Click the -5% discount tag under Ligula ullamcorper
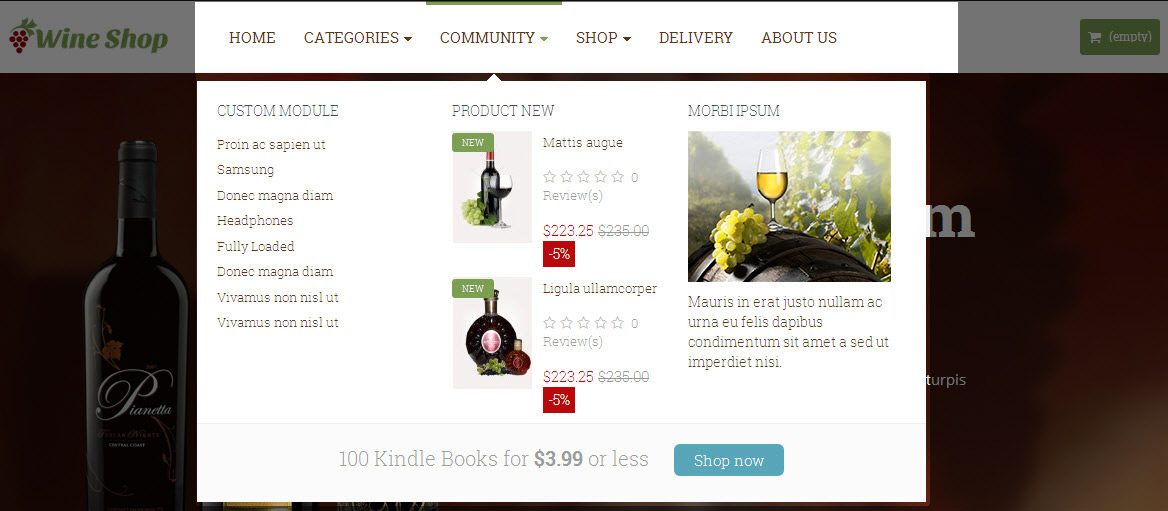 [x=559, y=399]
